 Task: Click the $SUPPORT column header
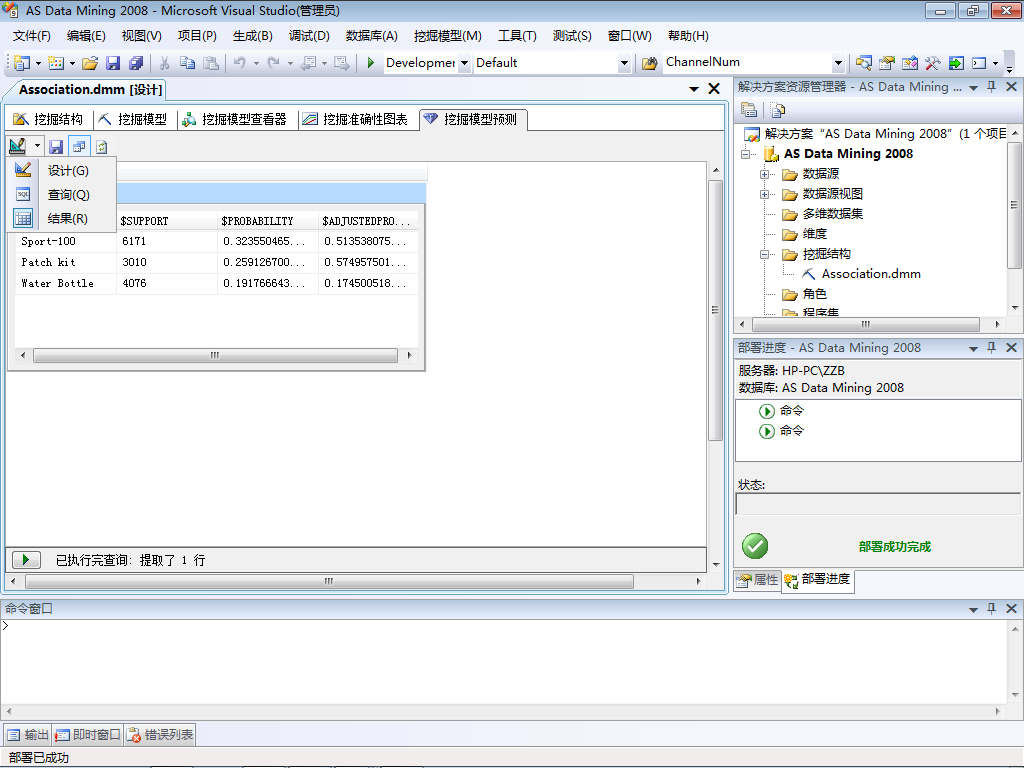(167, 221)
